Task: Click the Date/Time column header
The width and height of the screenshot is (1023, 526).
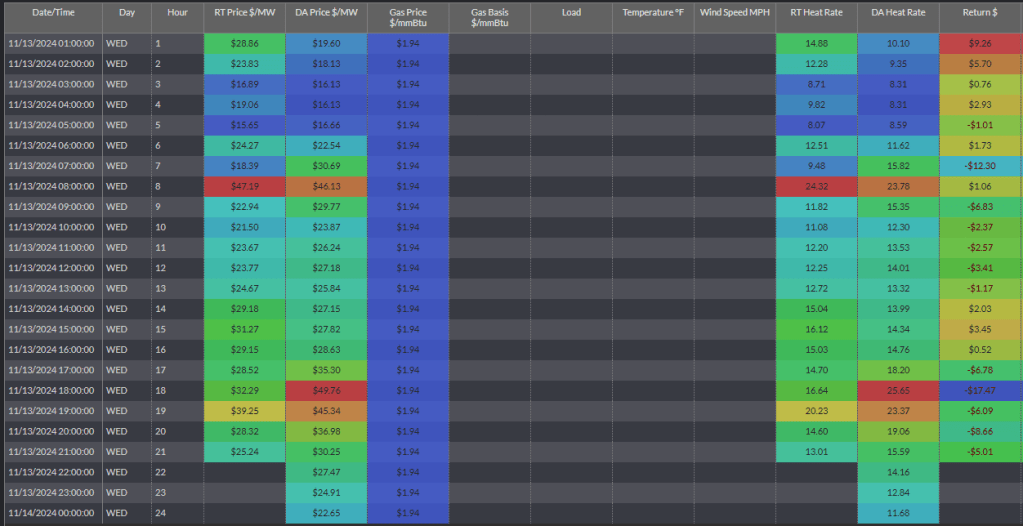Action: click(x=52, y=12)
